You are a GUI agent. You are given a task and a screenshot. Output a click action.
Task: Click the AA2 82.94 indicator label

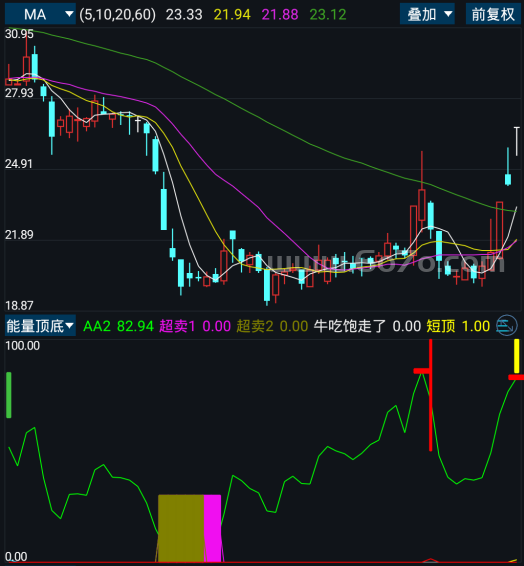click(118, 326)
